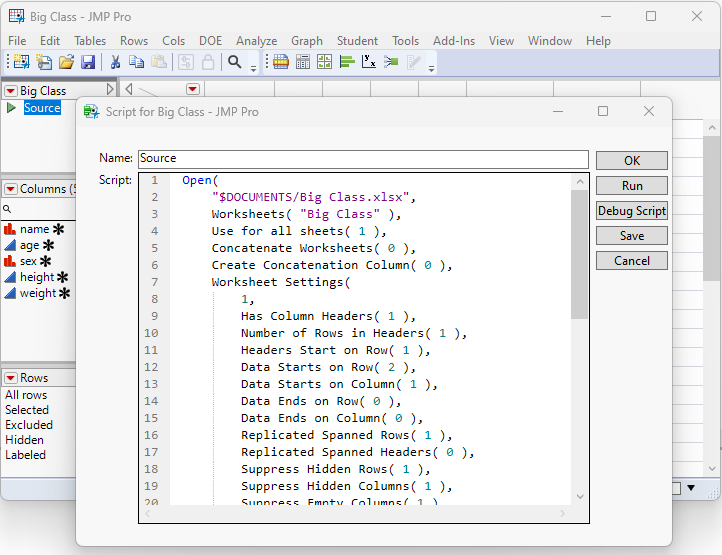Open the Analyze menu
The image size is (722, 555).
256,41
